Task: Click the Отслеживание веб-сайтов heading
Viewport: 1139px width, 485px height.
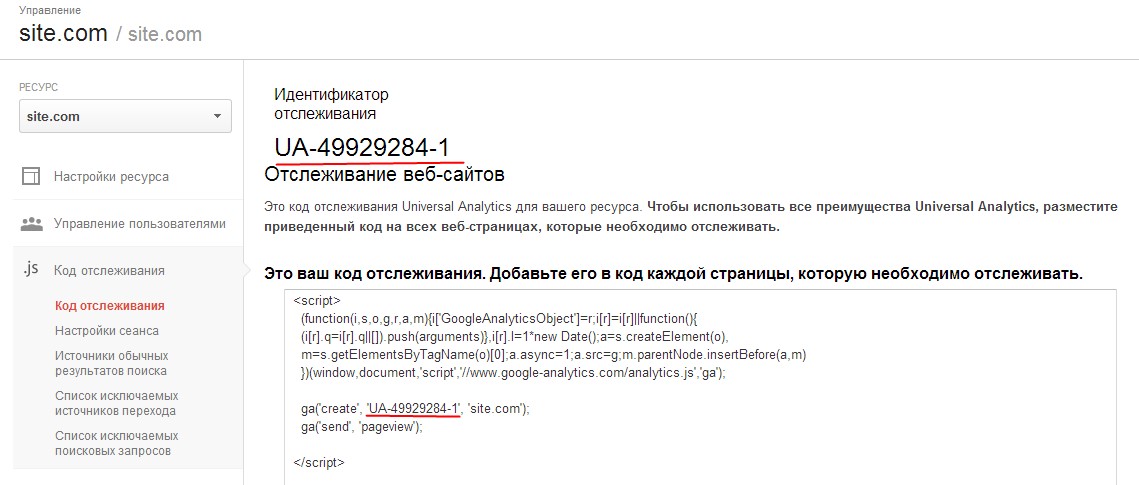Action: (x=385, y=175)
